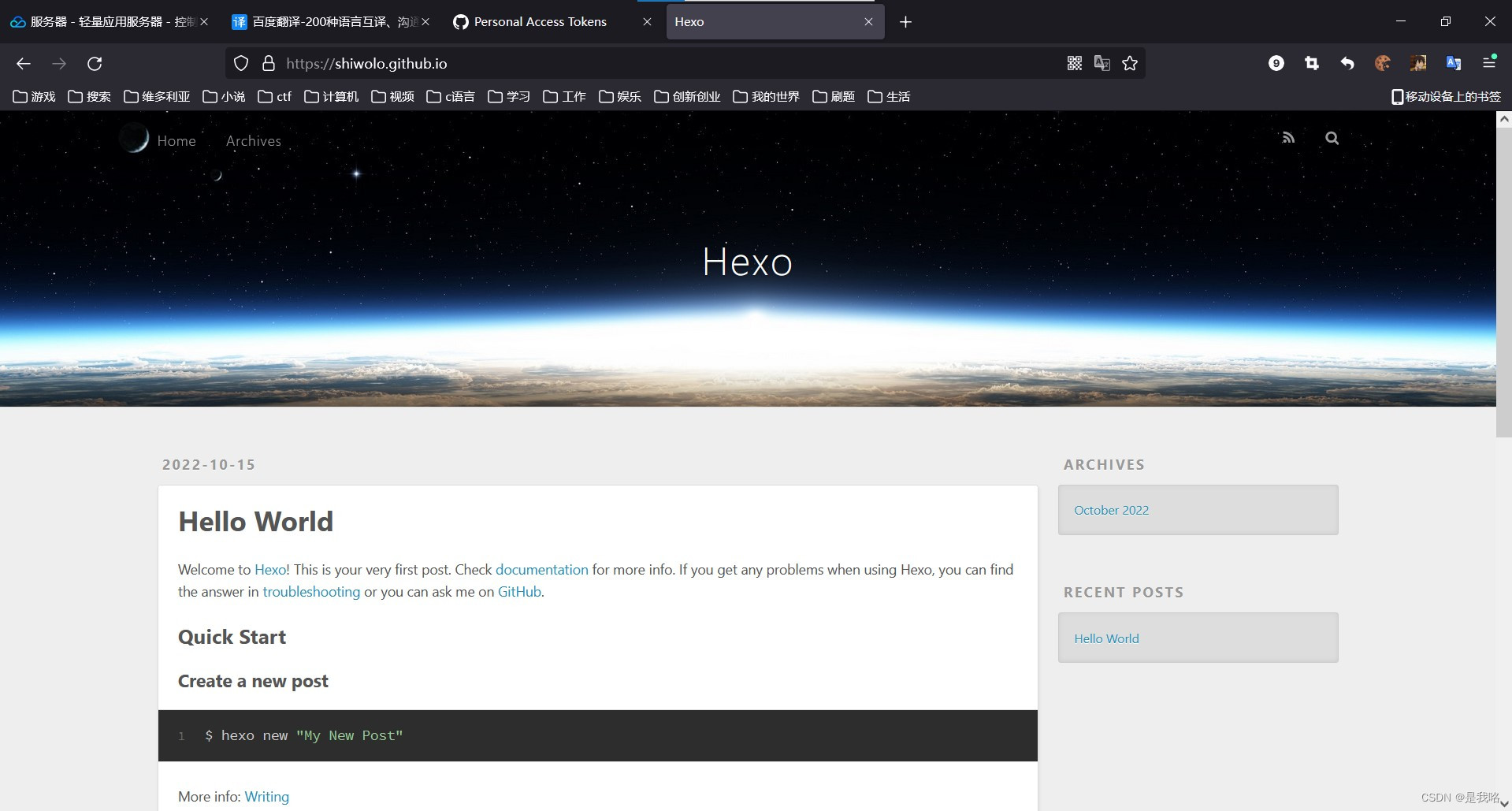The height and width of the screenshot is (811, 1512).
Task: Open the 刷题 bookmark folder
Action: point(834,97)
